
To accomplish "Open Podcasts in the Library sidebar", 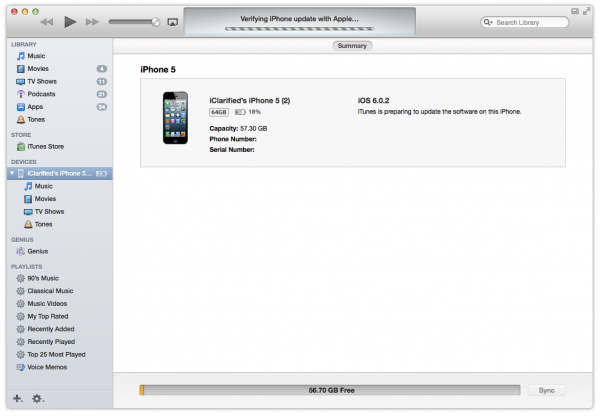I will tap(42, 94).
